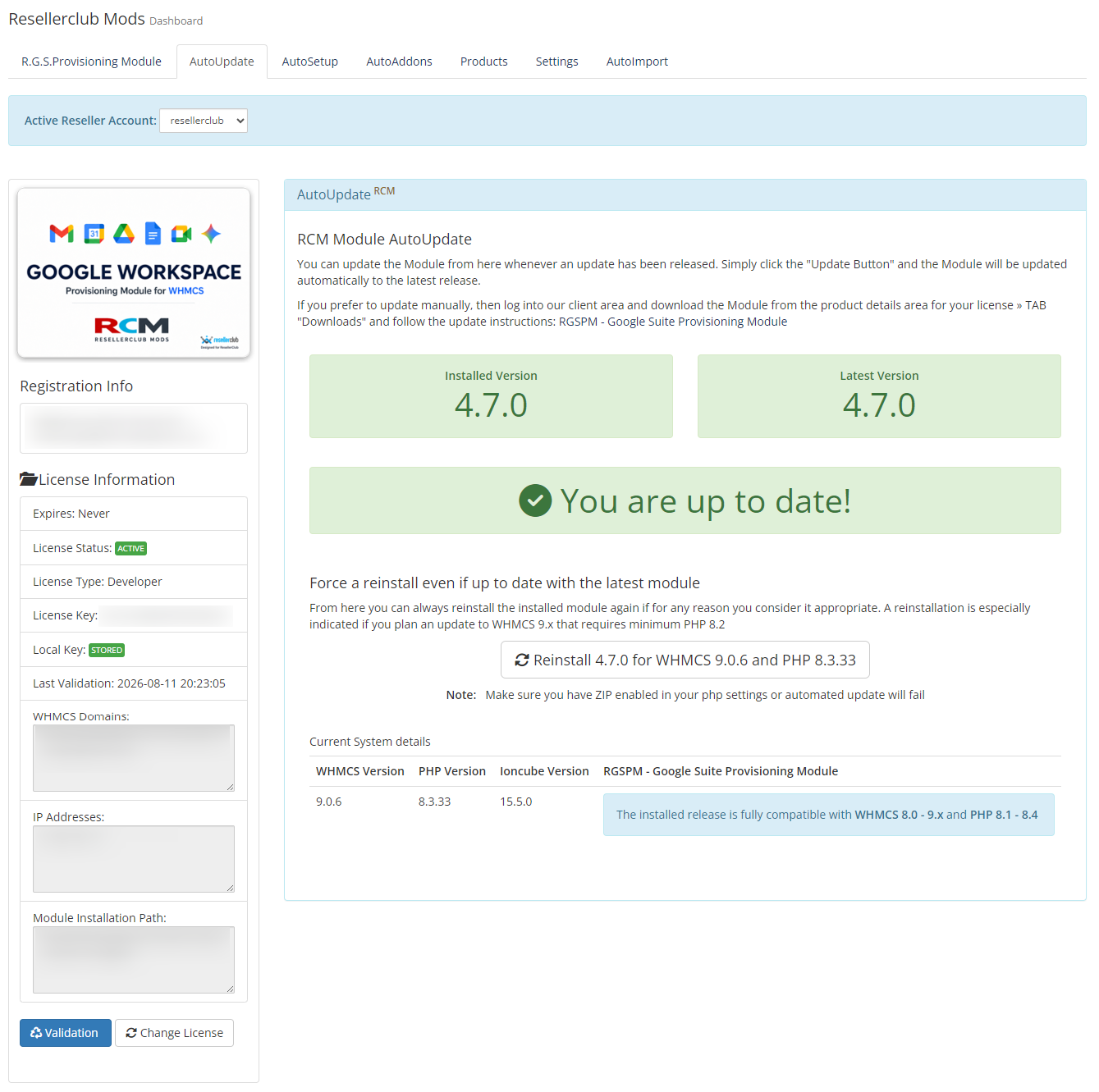Click the AutoUpdate RCM panel header
Image resolution: width=1099 pixels, height=1092 pixels.
pos(685,195)
